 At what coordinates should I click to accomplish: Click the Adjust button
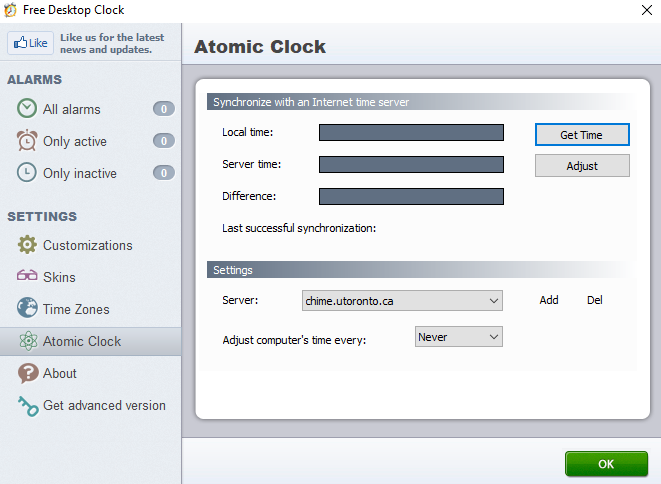[x=582, y=166]
